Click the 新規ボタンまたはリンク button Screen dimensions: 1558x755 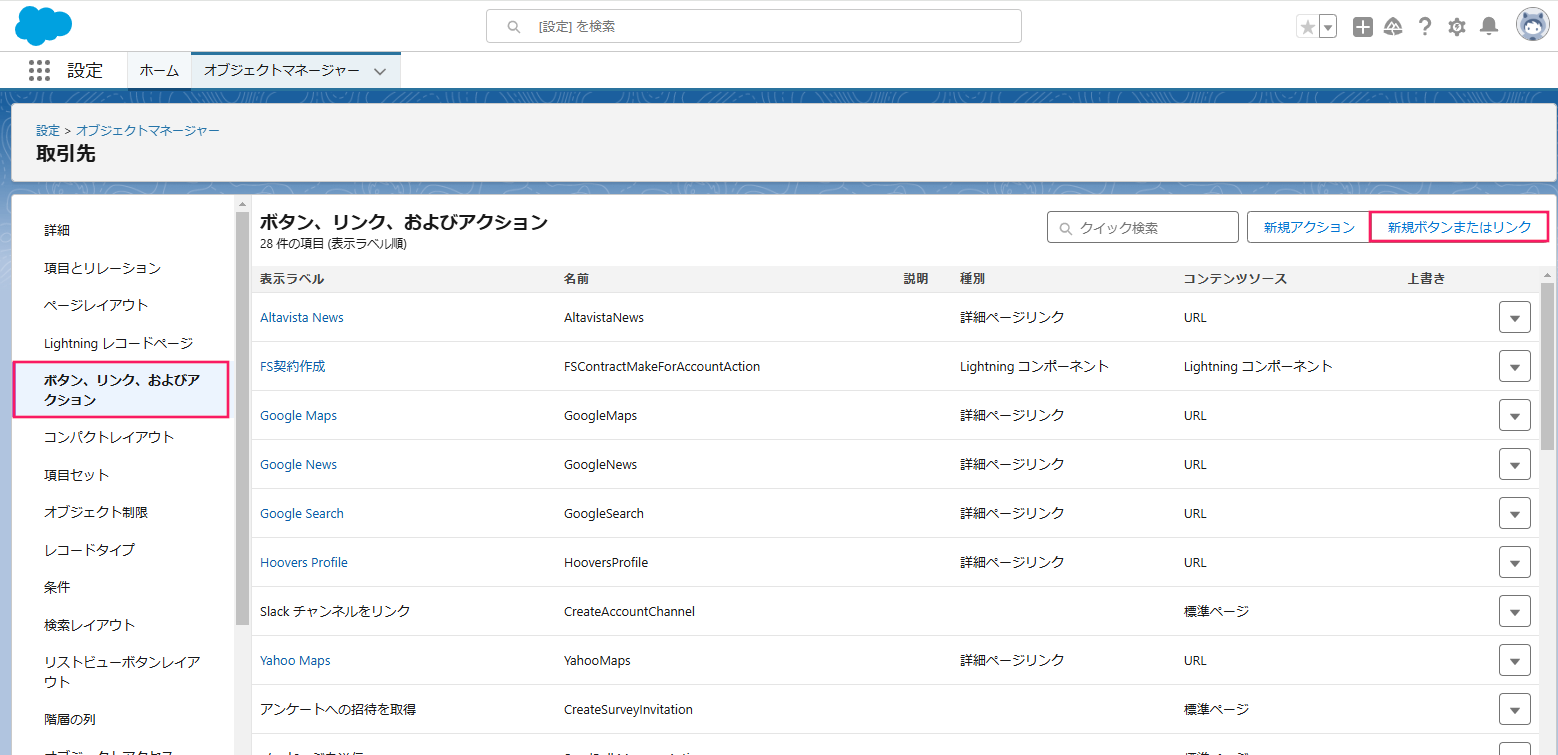point(1459,227)
